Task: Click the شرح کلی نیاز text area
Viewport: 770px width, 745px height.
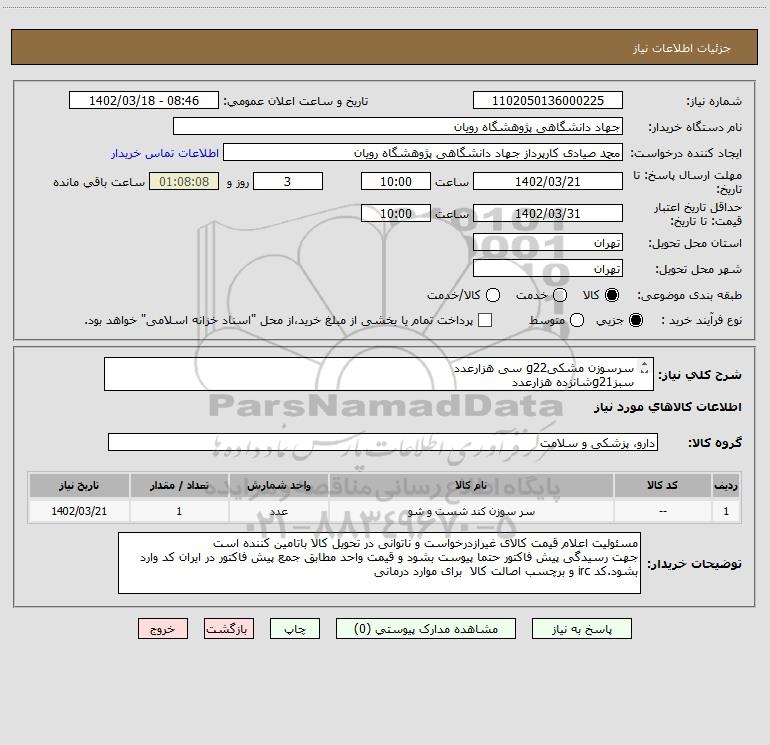Action: point(379,374)
